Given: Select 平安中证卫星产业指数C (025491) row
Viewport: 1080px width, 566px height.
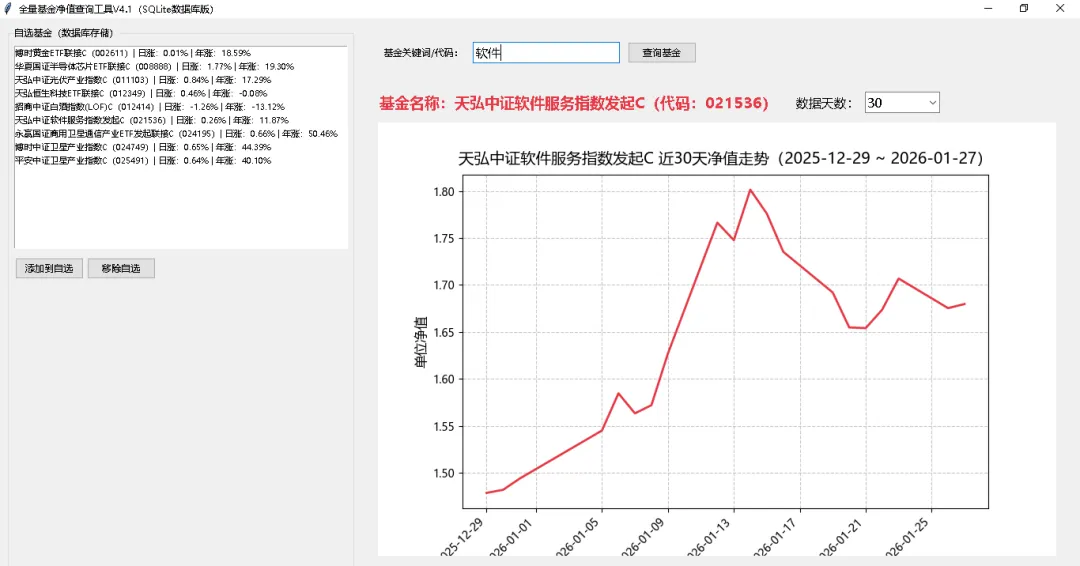Looking at the screenshot, I should tap(180, 160).
